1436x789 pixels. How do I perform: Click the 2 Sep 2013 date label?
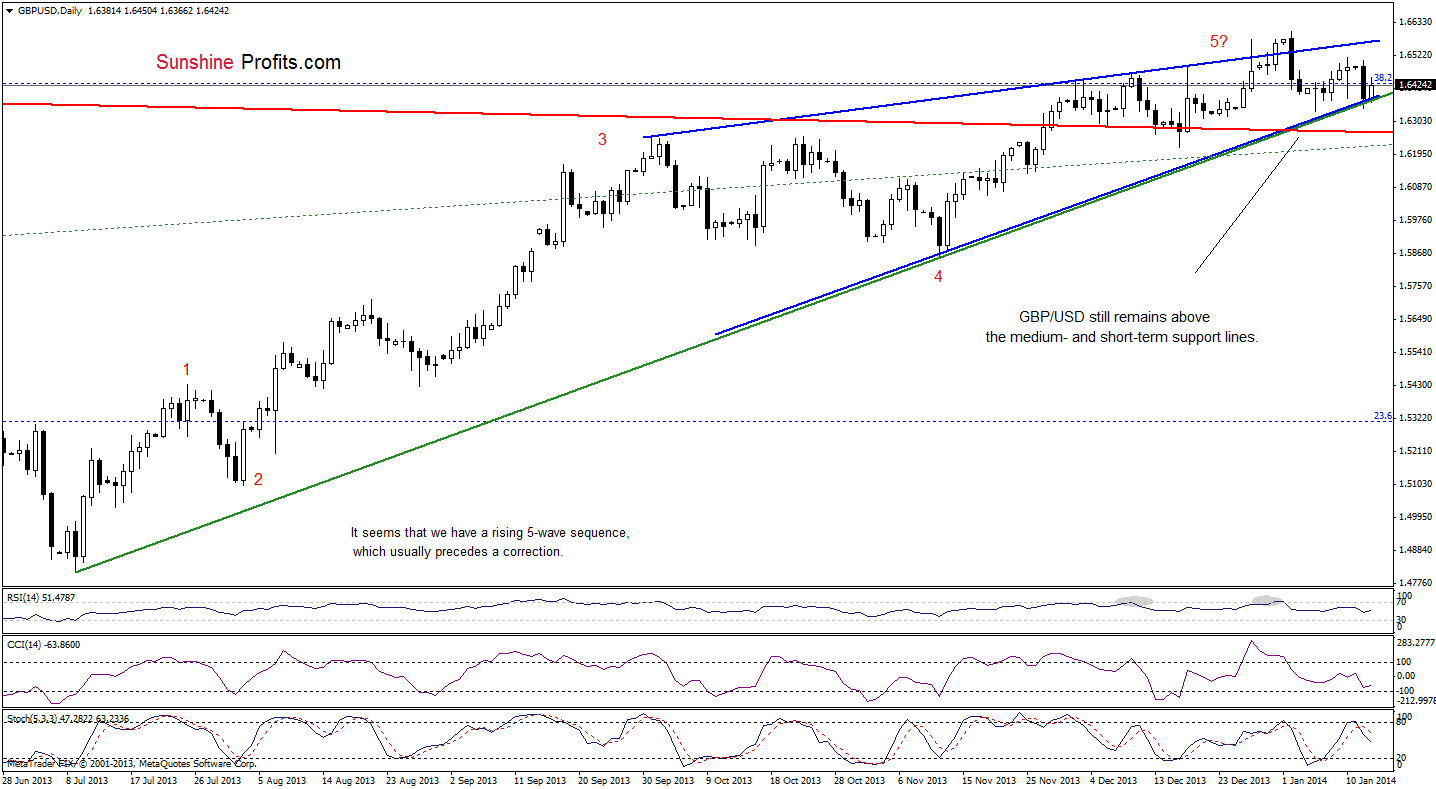coord(474,779)
